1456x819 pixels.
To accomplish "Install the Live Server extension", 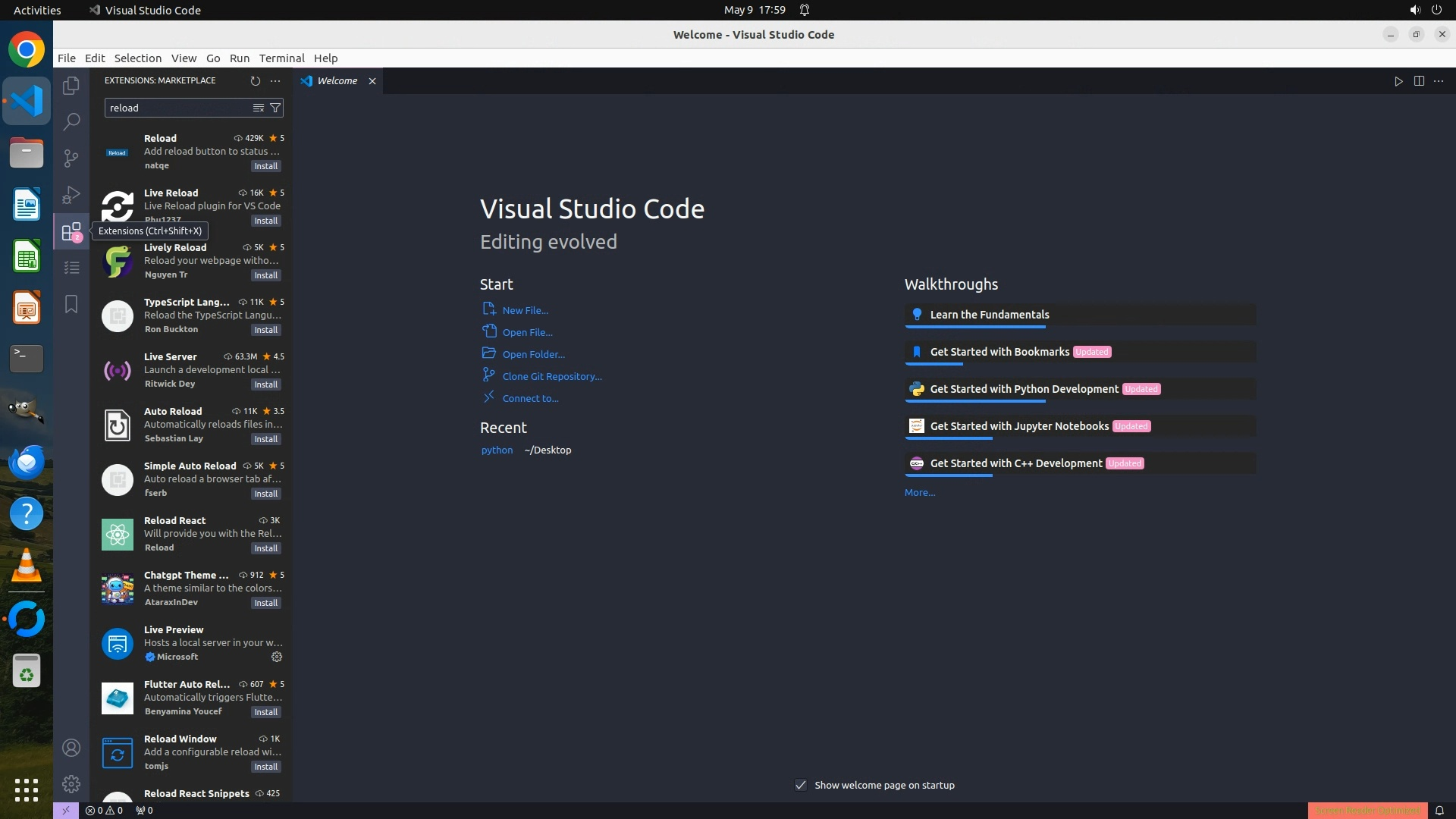I will pos(265,384).
